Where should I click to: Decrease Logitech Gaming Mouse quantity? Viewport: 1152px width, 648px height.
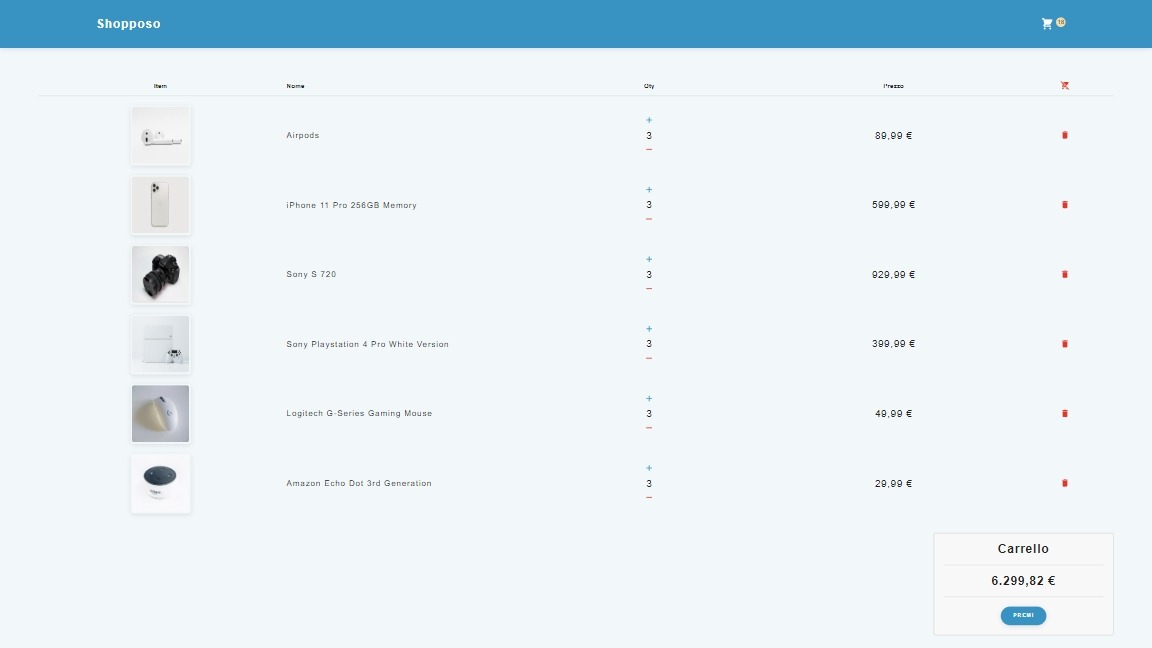[649, 428]
